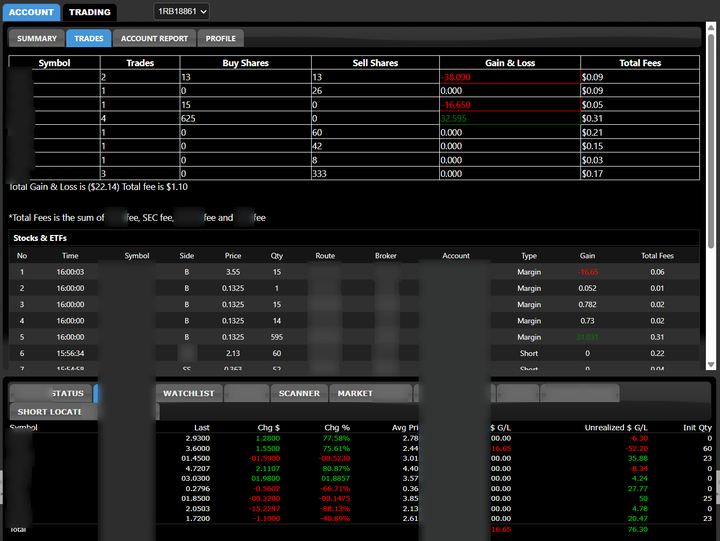Click the Init Qty column header

(x=697, y=428)
